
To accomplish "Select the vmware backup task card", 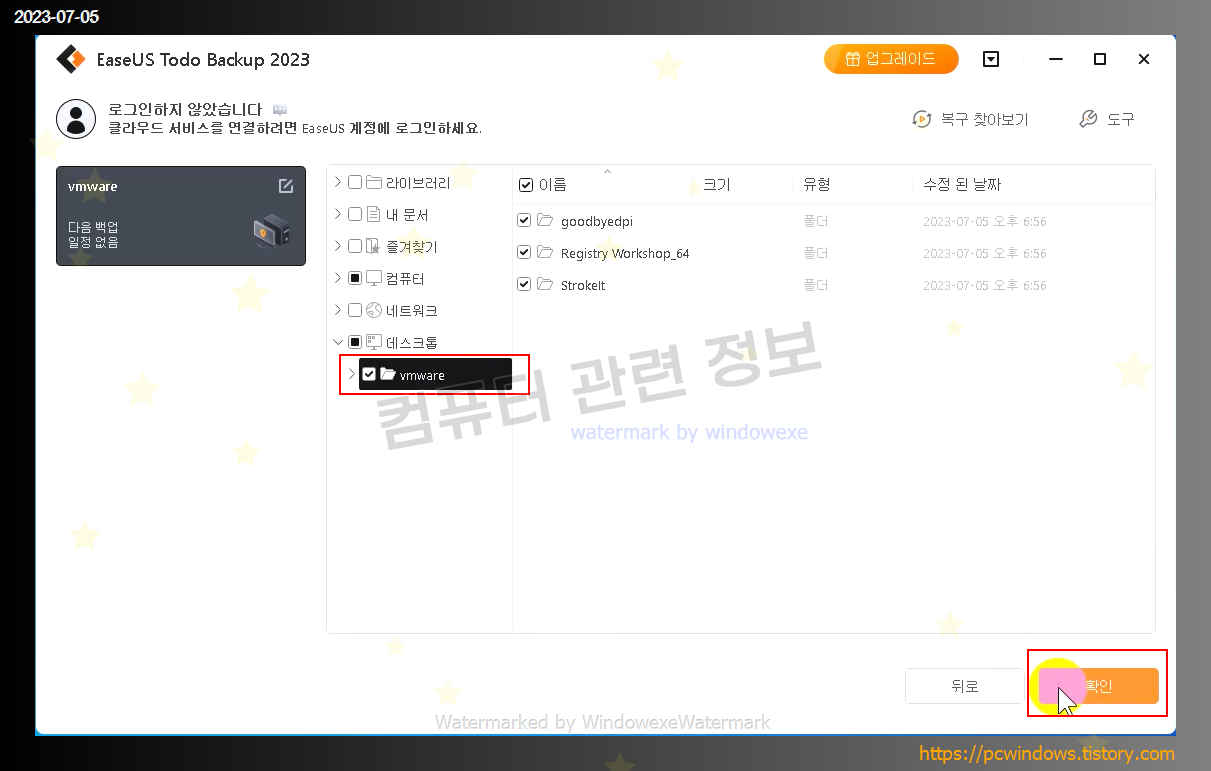I will pos(181,216).
